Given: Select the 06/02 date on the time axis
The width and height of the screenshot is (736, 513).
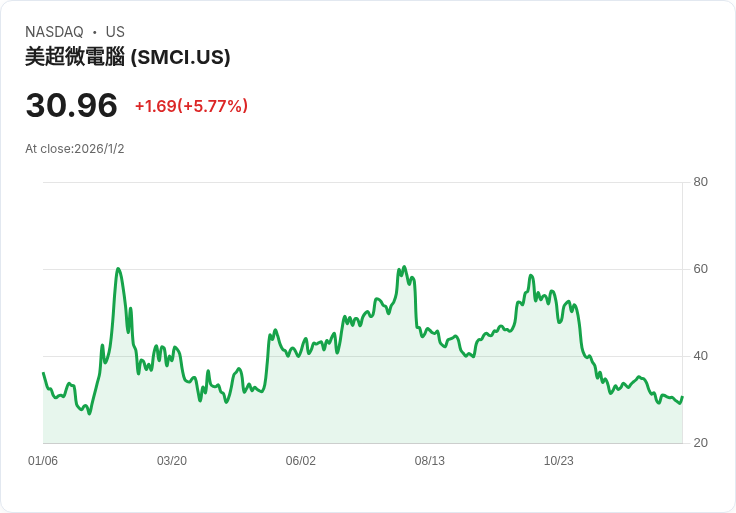Looking at the screenshot, I should 301,461.
